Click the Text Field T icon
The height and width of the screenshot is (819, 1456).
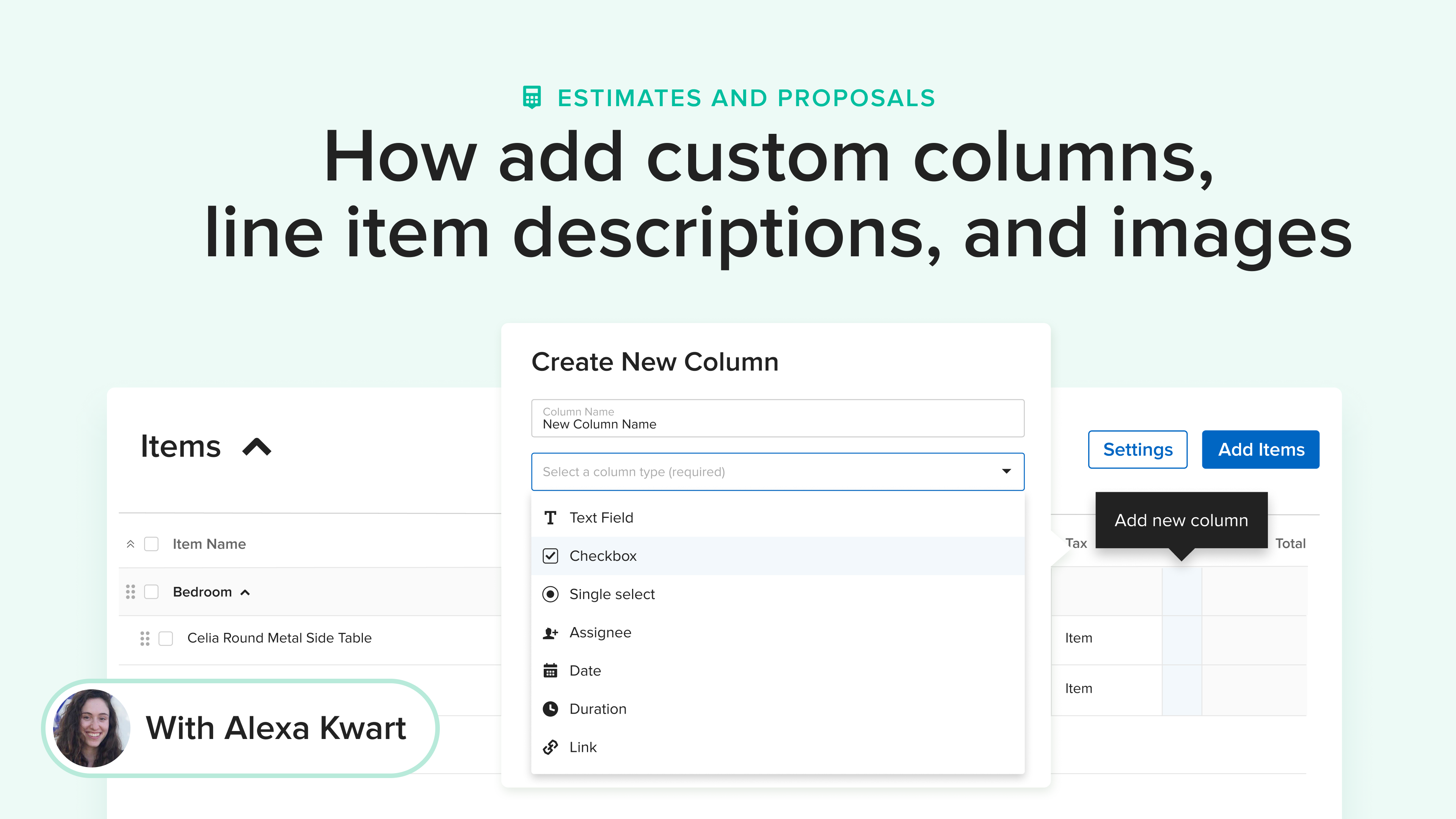tap(550, 518)
